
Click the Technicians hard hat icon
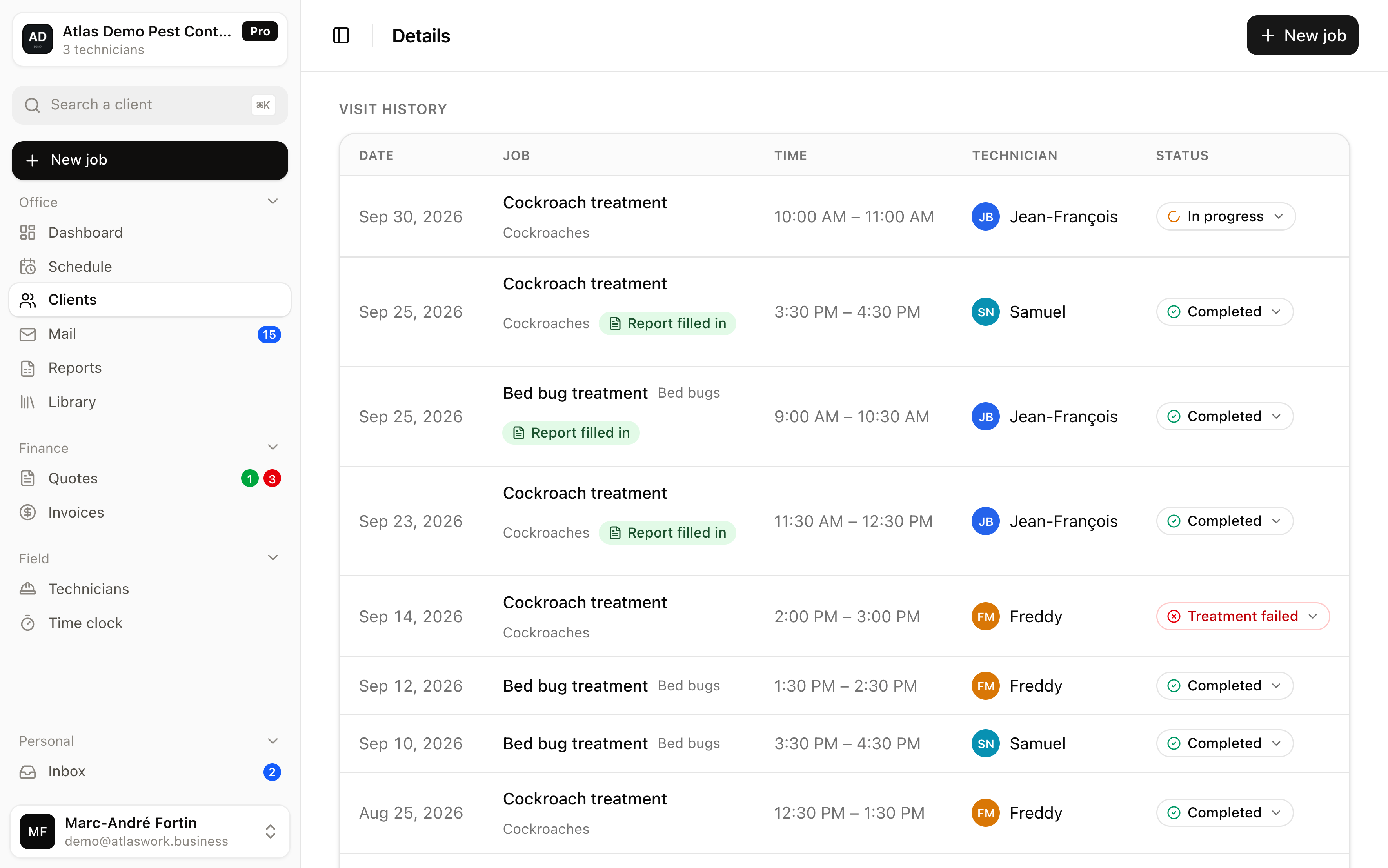coord(27,589)
